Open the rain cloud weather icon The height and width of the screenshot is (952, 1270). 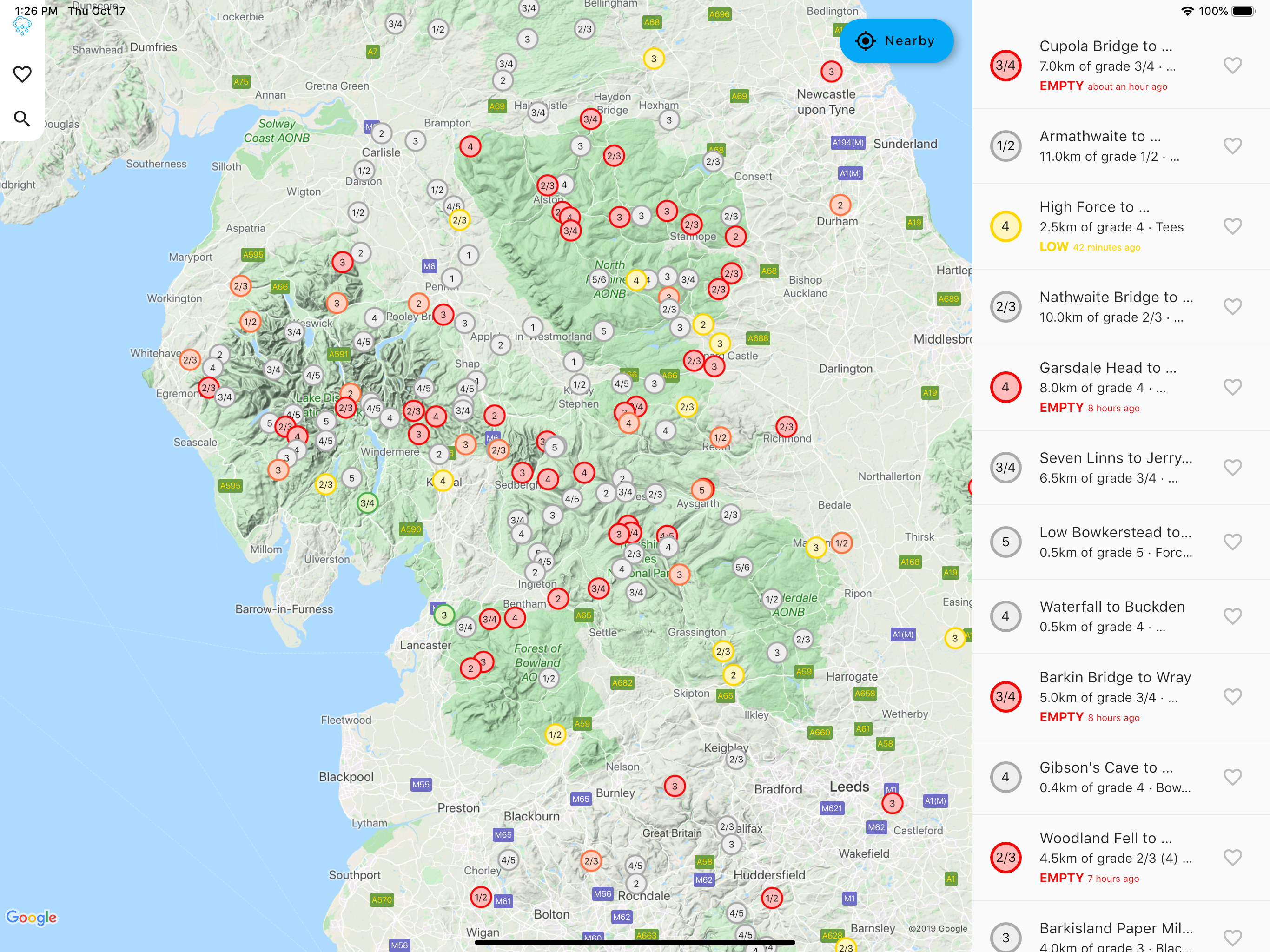pos(22,26)
